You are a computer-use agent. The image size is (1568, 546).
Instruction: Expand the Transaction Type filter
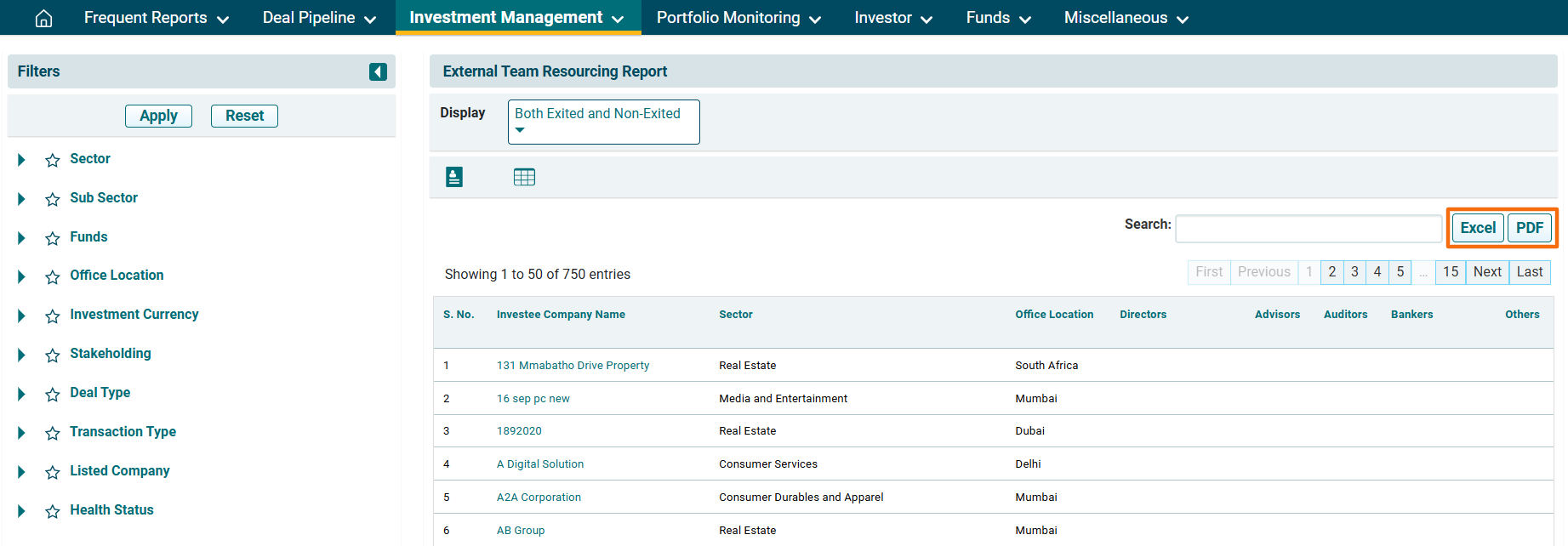[x=22, y=433]
